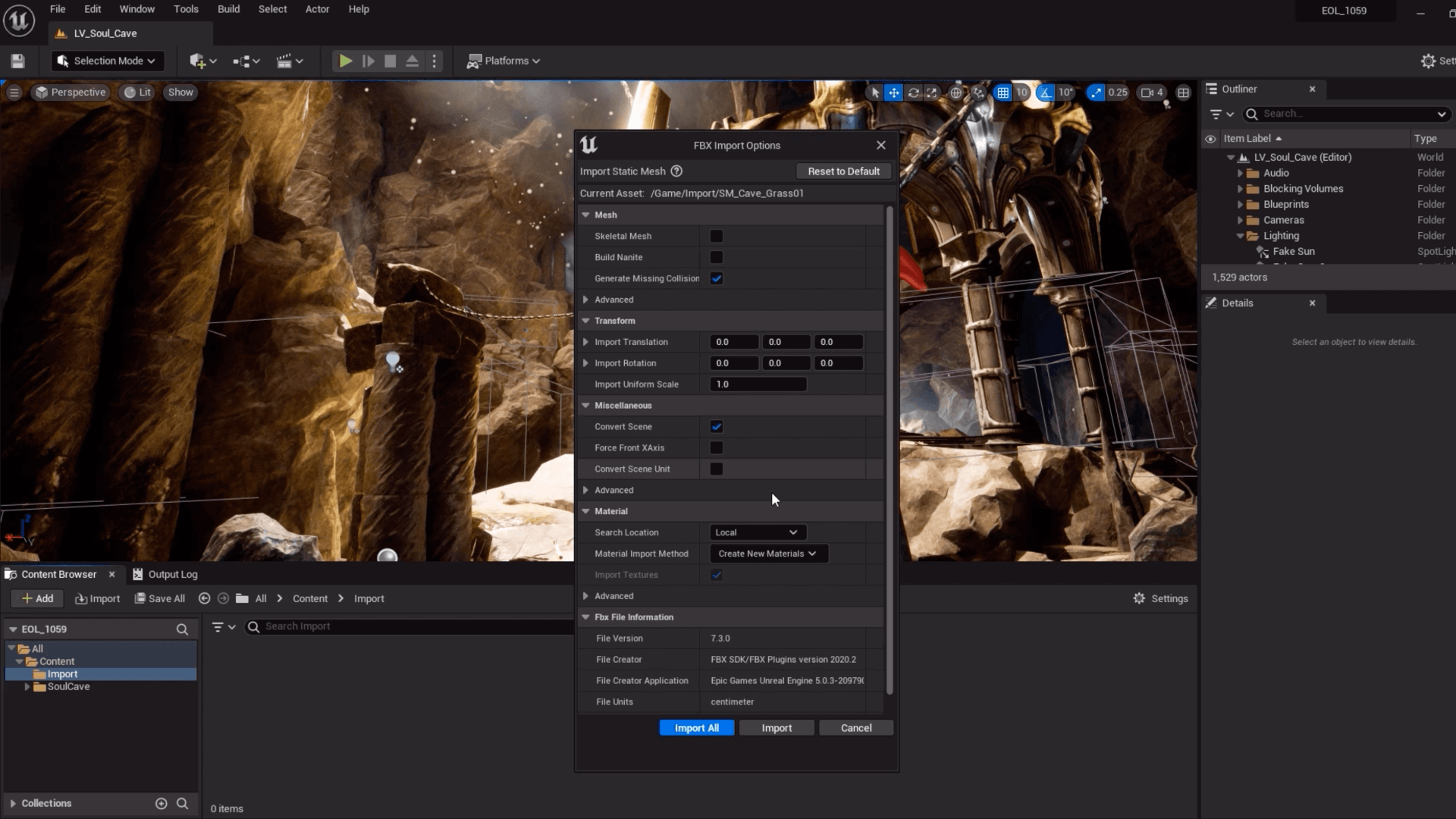Open the quick add content toolbar icon
Image resolution: width=1456 pixels, height=819 pixels.
tap(202, 61)
